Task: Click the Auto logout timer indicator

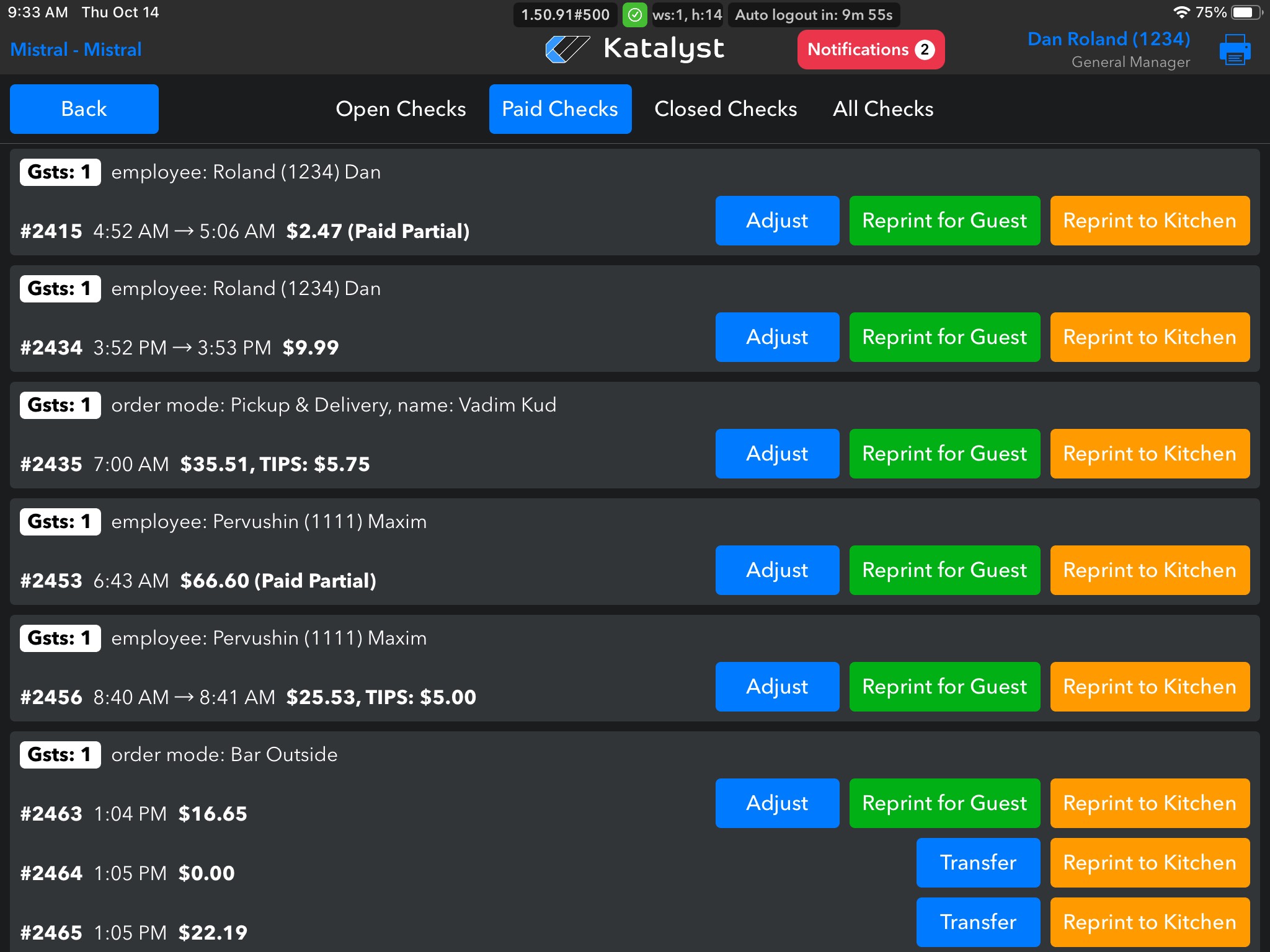Action: coord(814,15)
